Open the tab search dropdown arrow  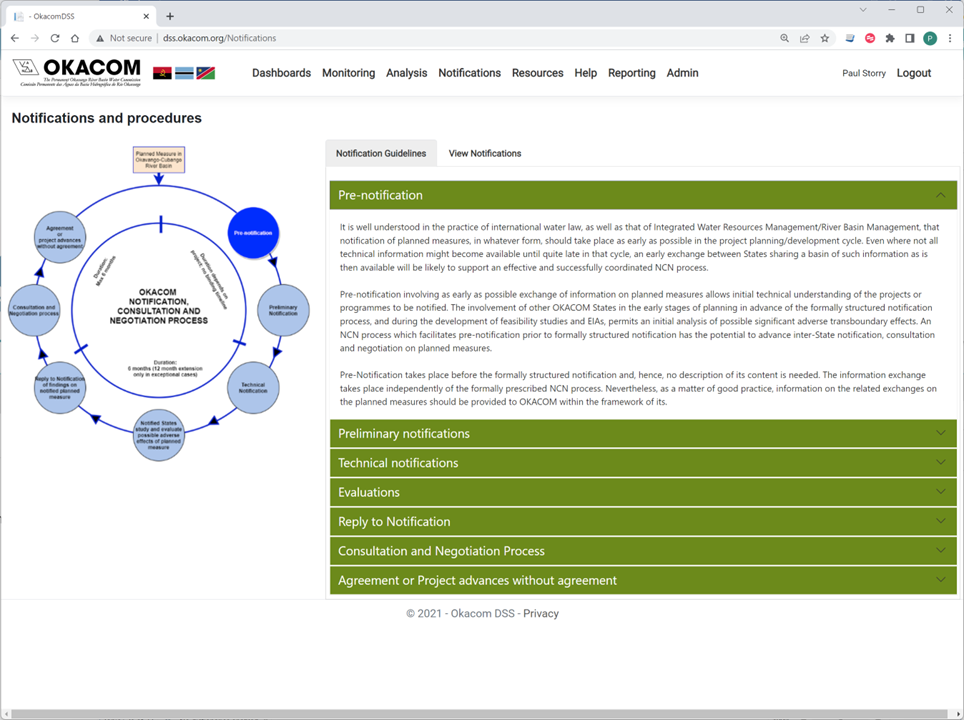pos(863,10)
